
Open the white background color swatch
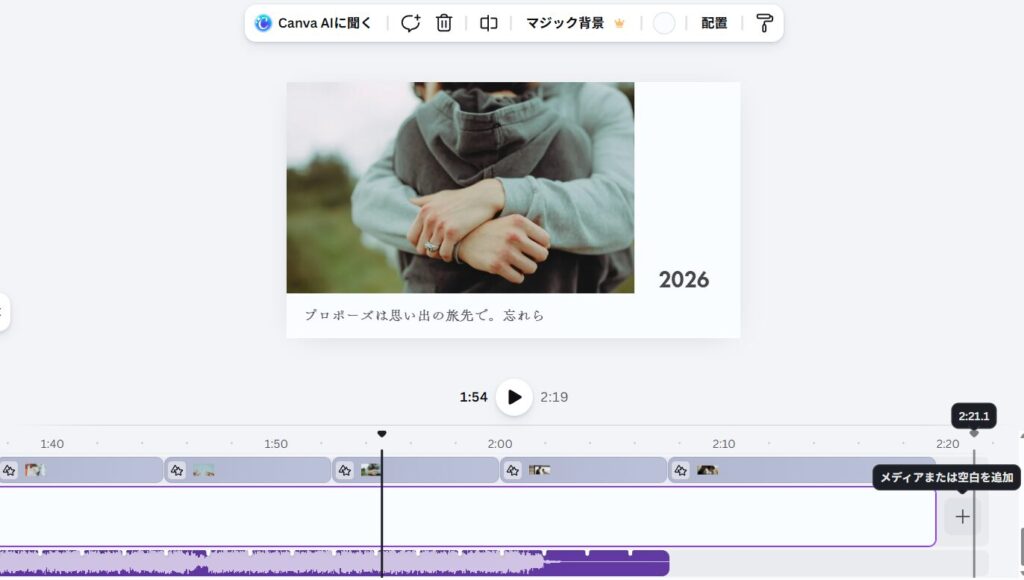coord(664,23)
